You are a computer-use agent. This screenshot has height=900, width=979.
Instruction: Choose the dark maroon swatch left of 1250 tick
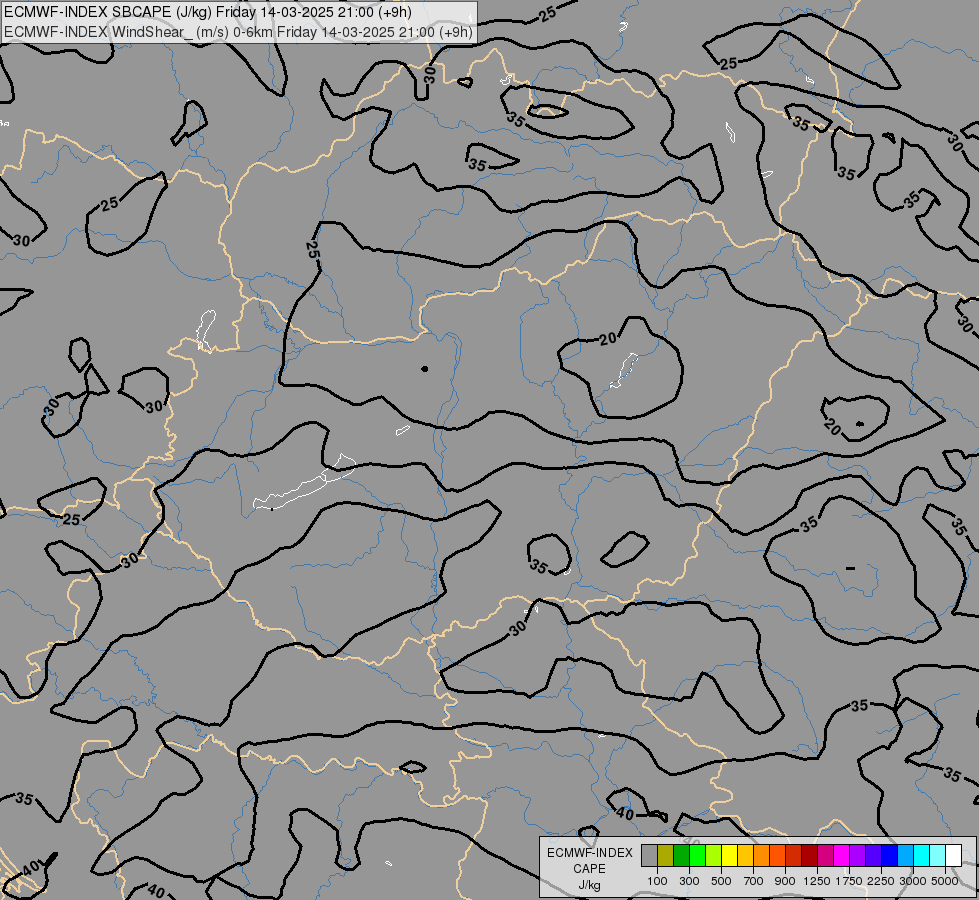(x=809, y=856)
